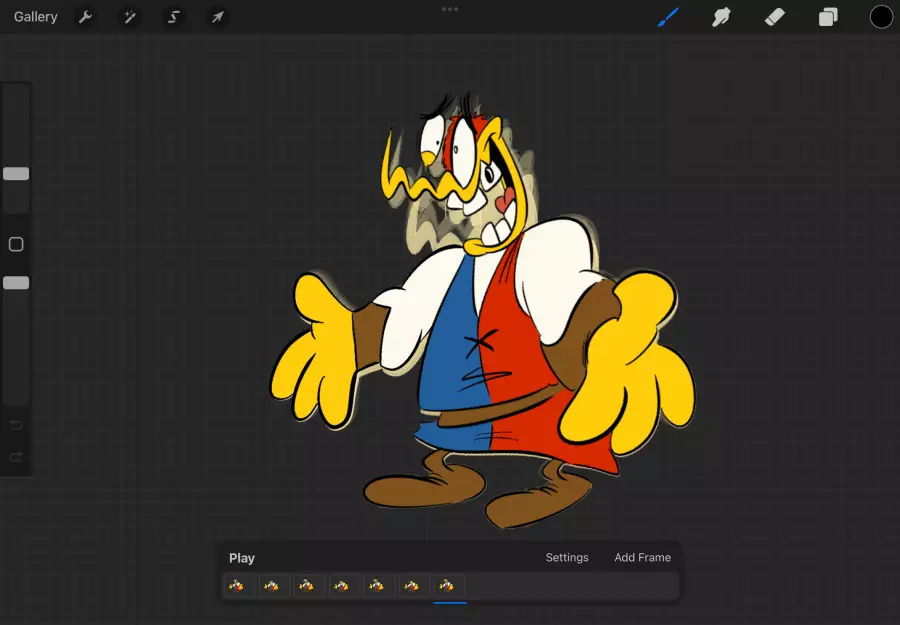Open the Layers panel
Screen dimensions: 900x625
pyautogui.click(x=828, y=17)
